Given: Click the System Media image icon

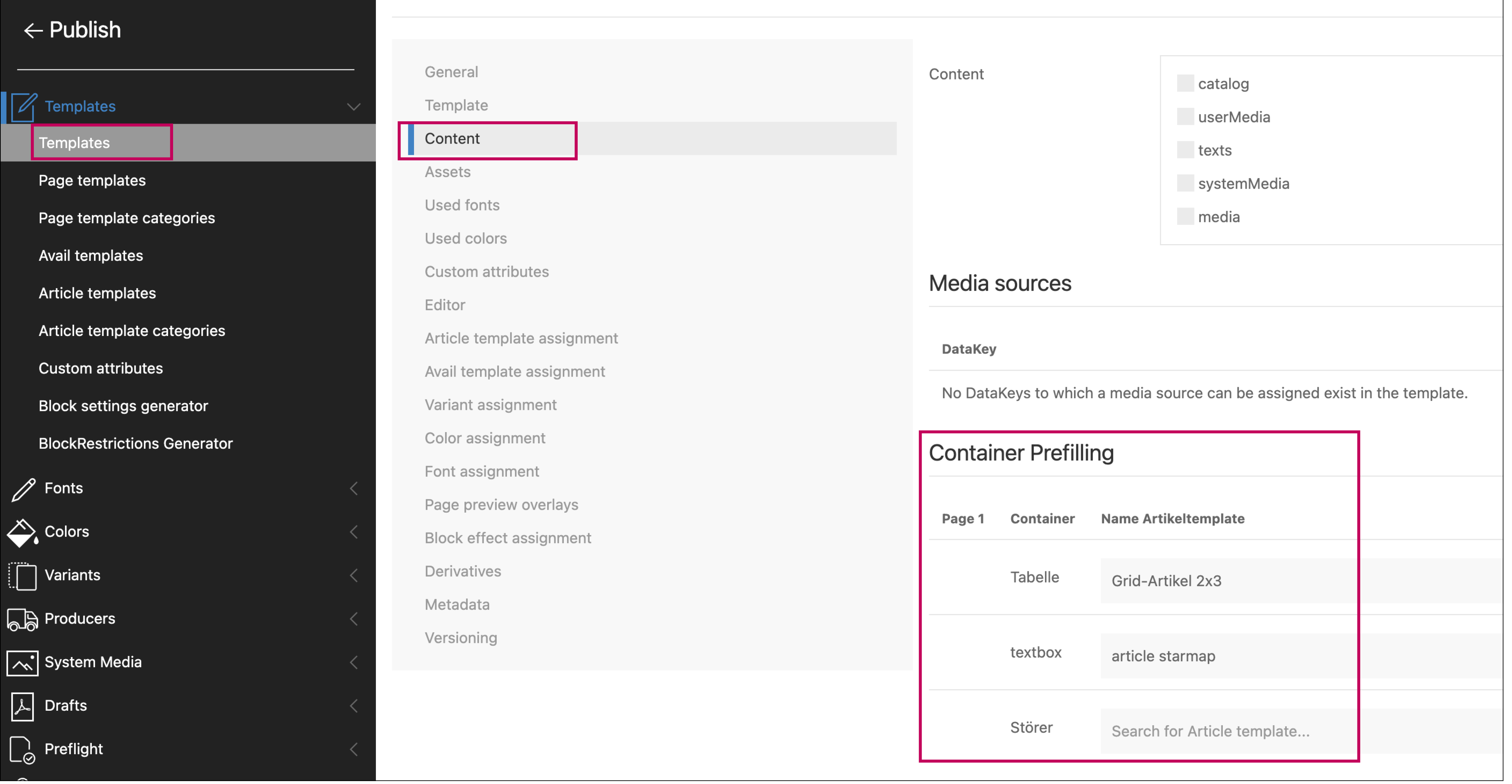Looking at the screenshot, I should click(x=22, y=663).
